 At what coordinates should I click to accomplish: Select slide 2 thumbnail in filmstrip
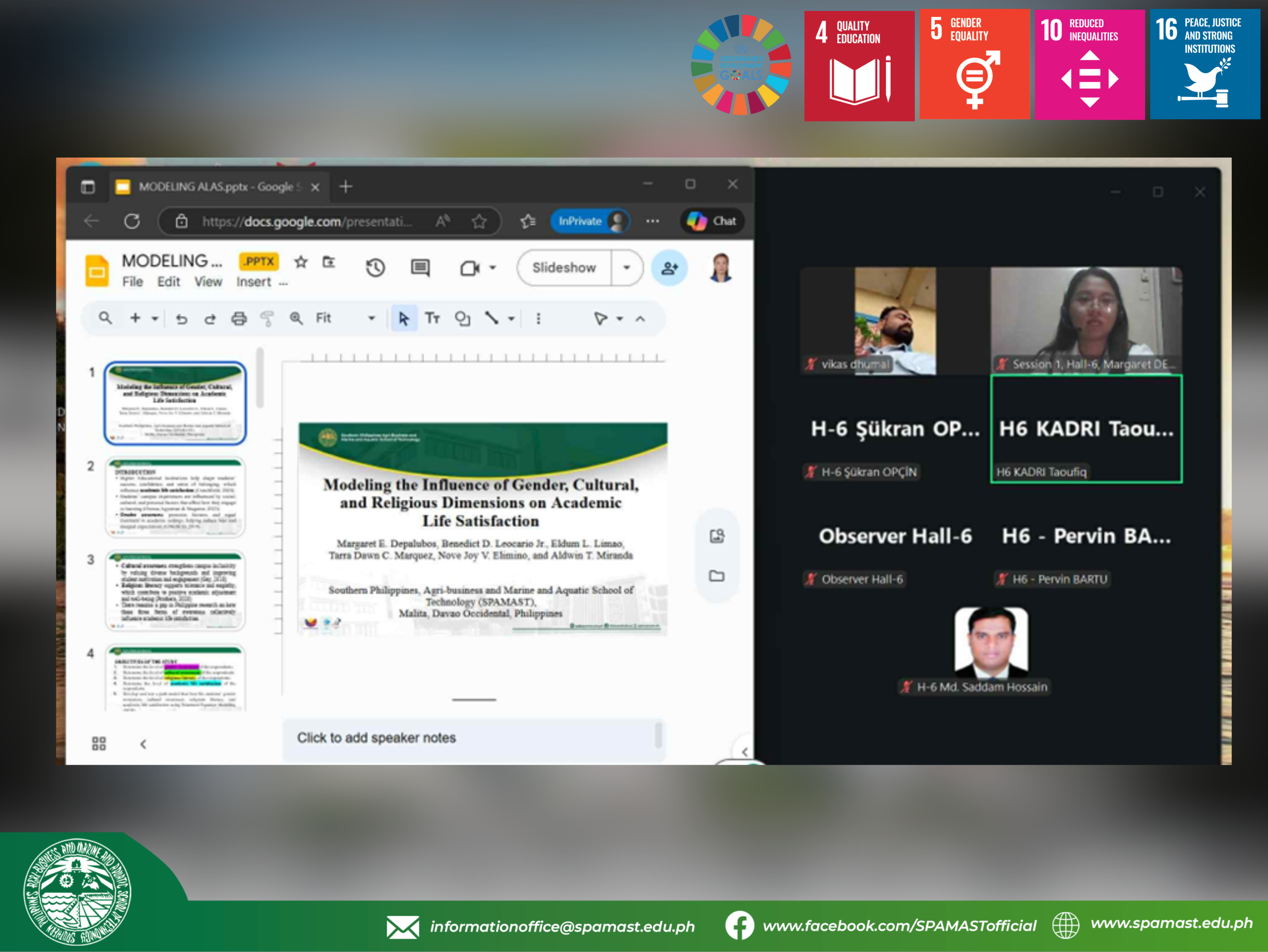175,496
